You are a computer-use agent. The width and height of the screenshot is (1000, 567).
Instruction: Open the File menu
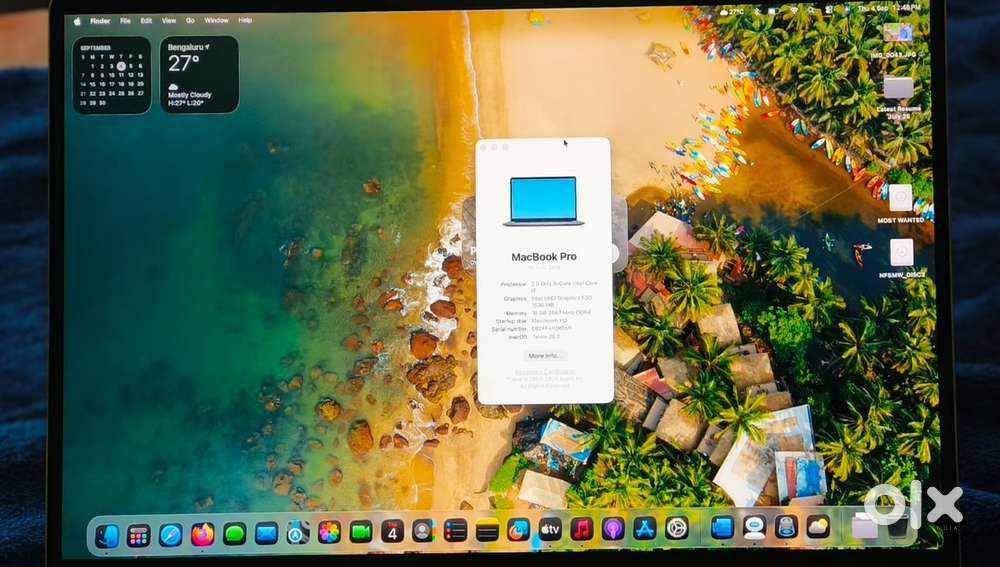(125, 20)
